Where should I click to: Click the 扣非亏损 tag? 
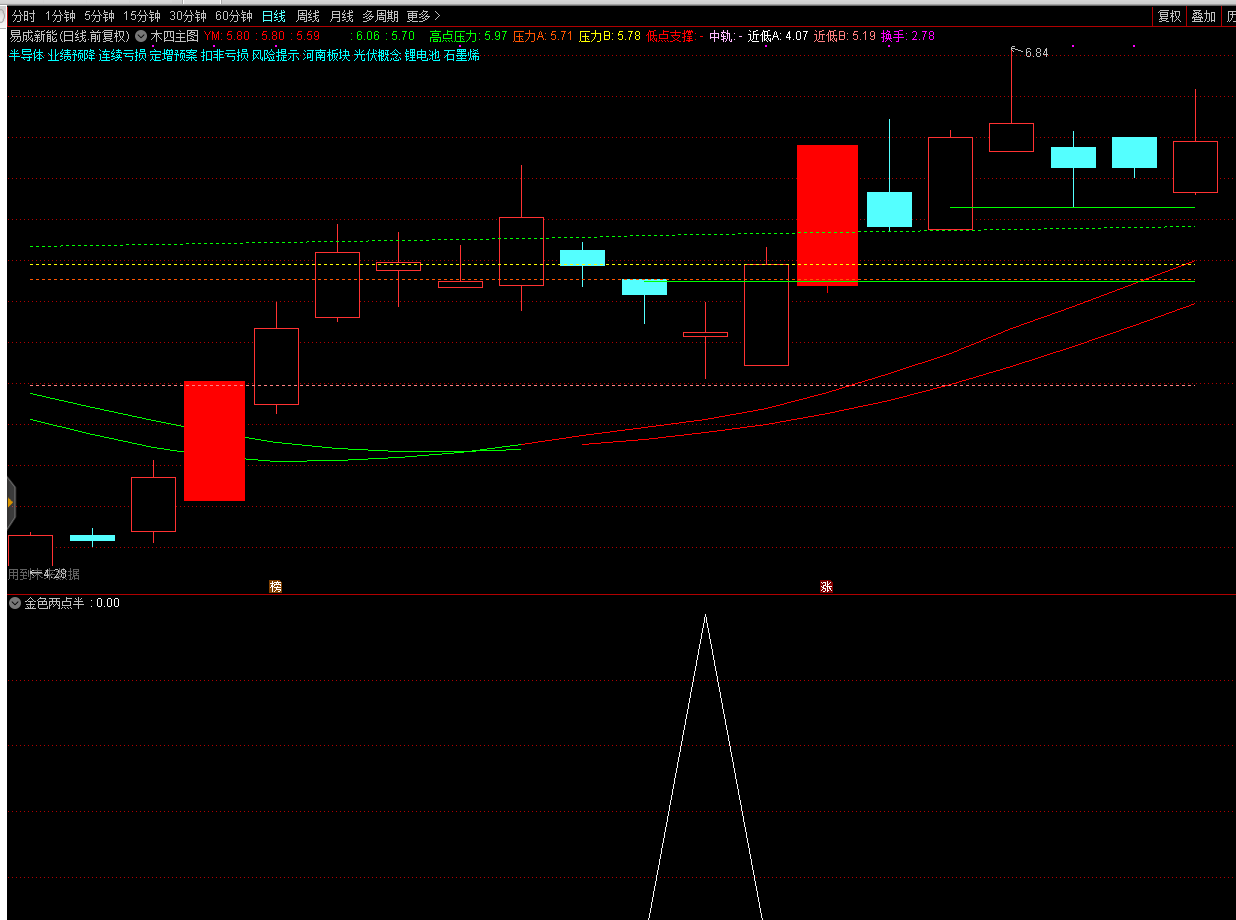click(224, 55)
